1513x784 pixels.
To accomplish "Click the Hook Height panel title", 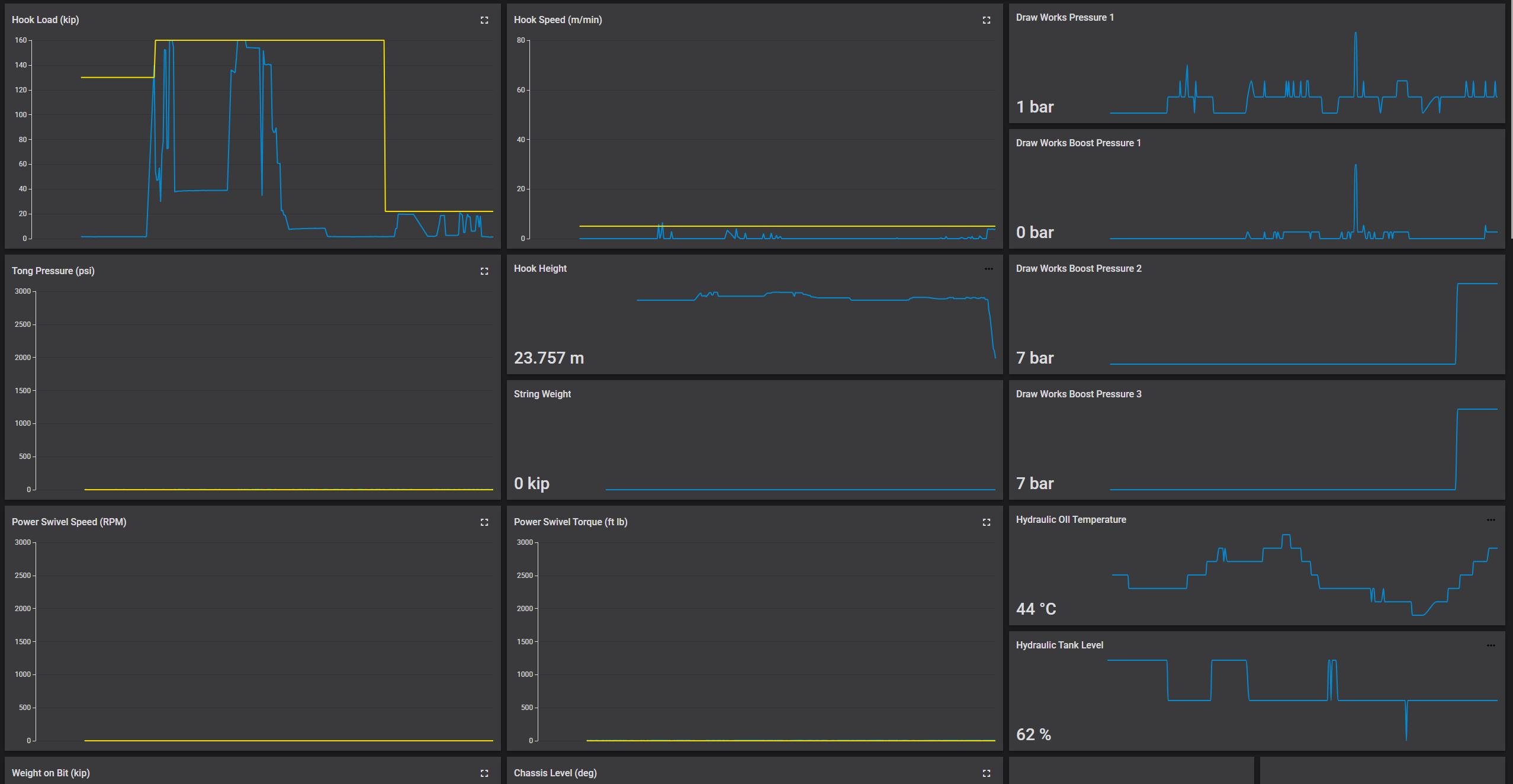I will [540, 269].
